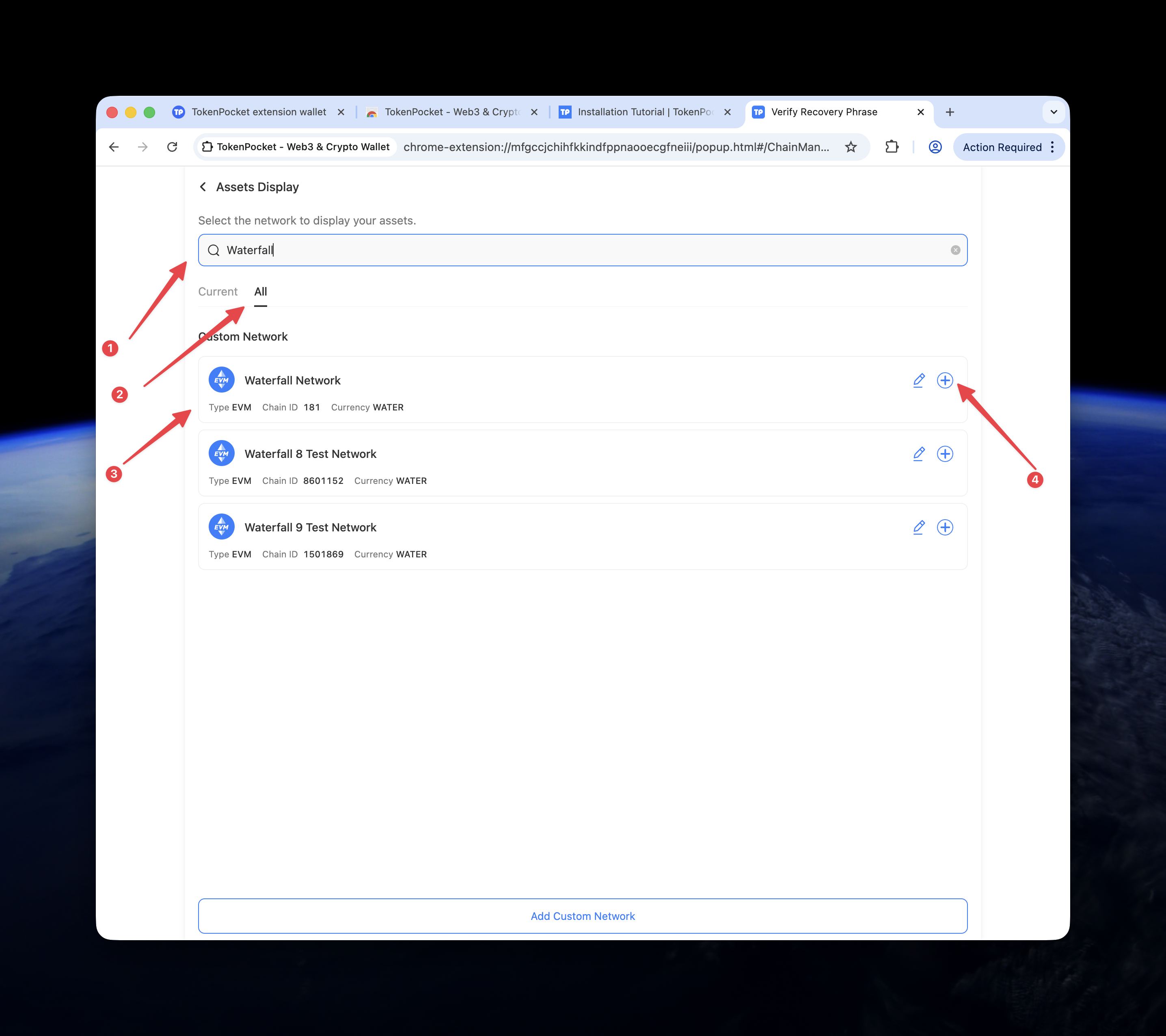1166x1036 pixels.
Task: Click Add Custom Network button
Action: click(583, 915)
